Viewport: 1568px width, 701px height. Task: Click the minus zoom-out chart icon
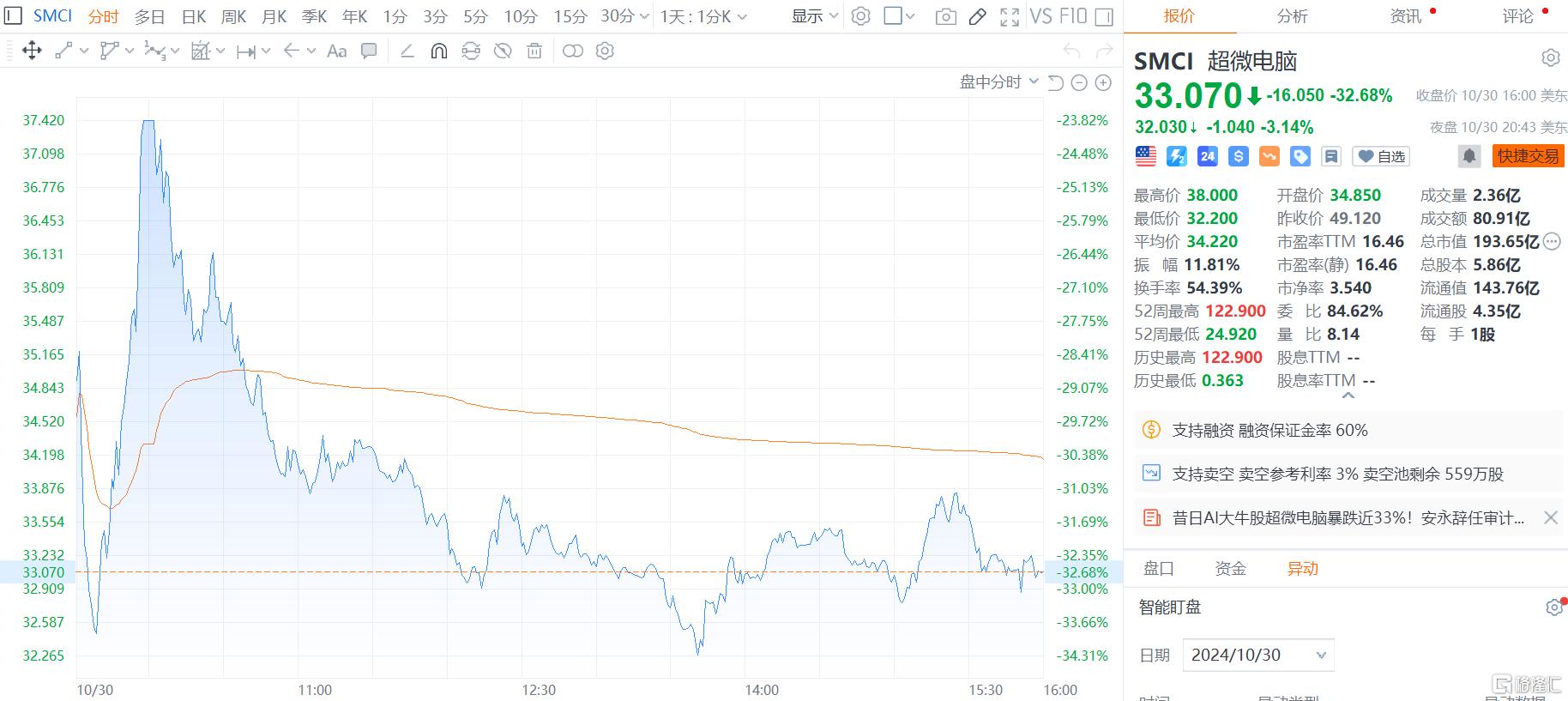1079,82
